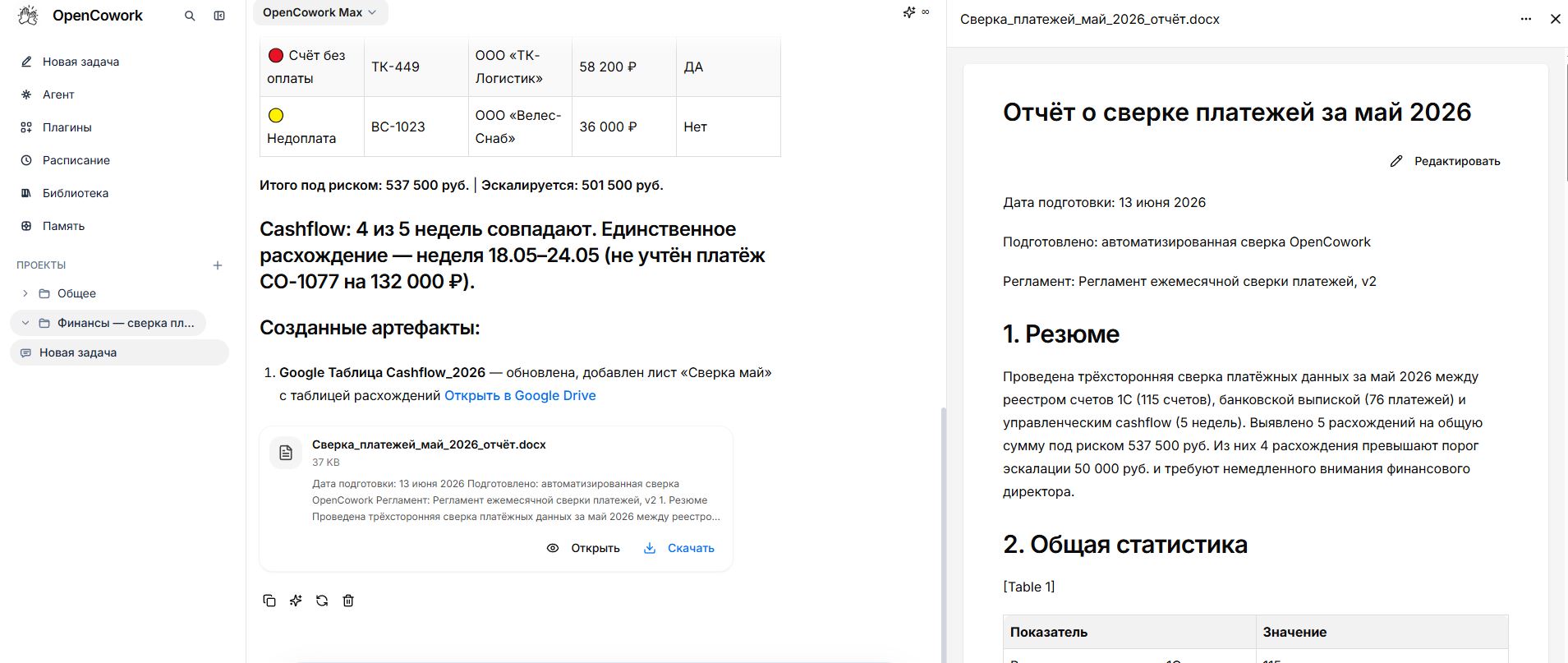Click the Итого под риском summary line
1568x663 pixels.
[462, 185]
